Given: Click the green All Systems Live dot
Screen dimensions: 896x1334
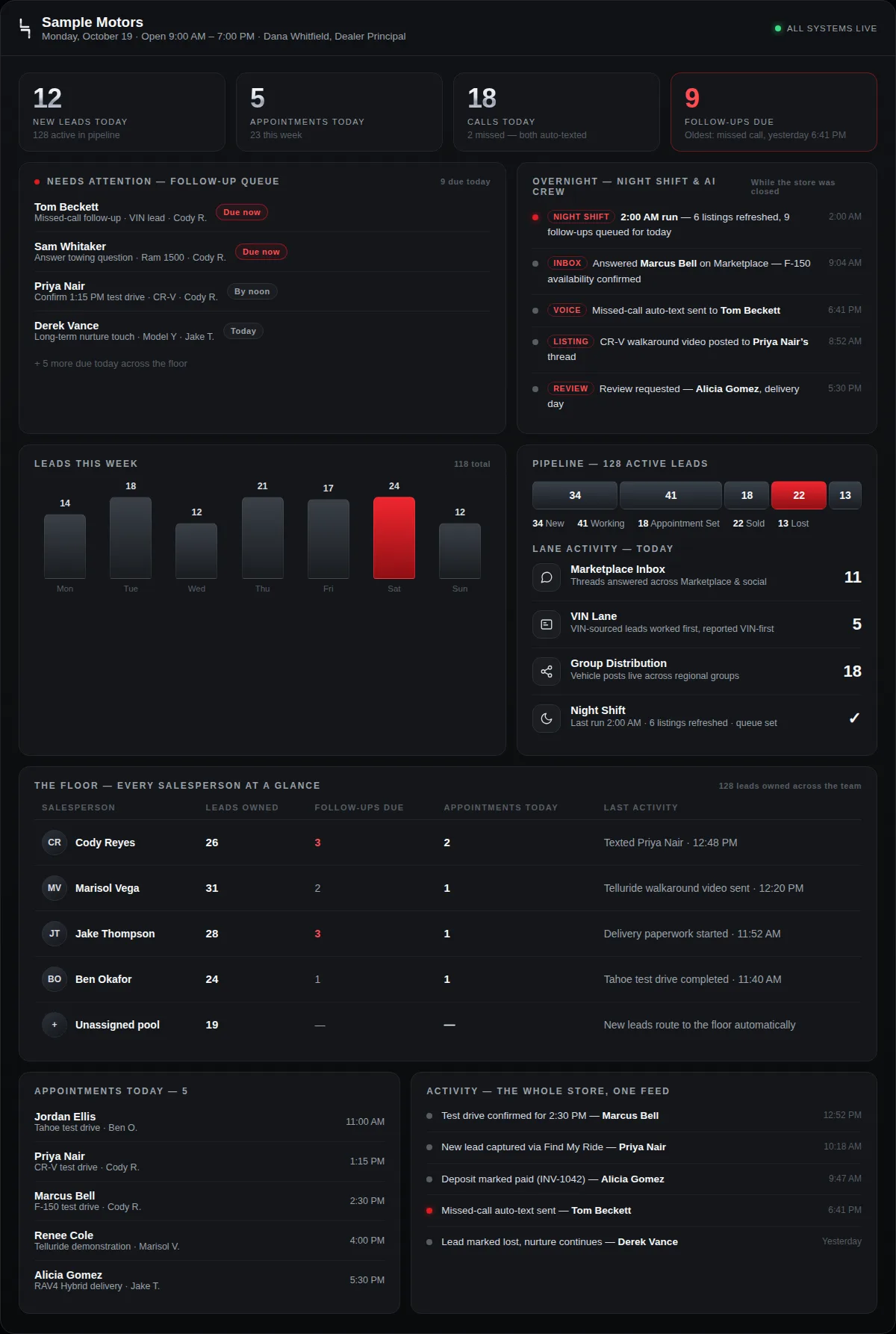Looking at the screenshot, I should click(778, 28).
